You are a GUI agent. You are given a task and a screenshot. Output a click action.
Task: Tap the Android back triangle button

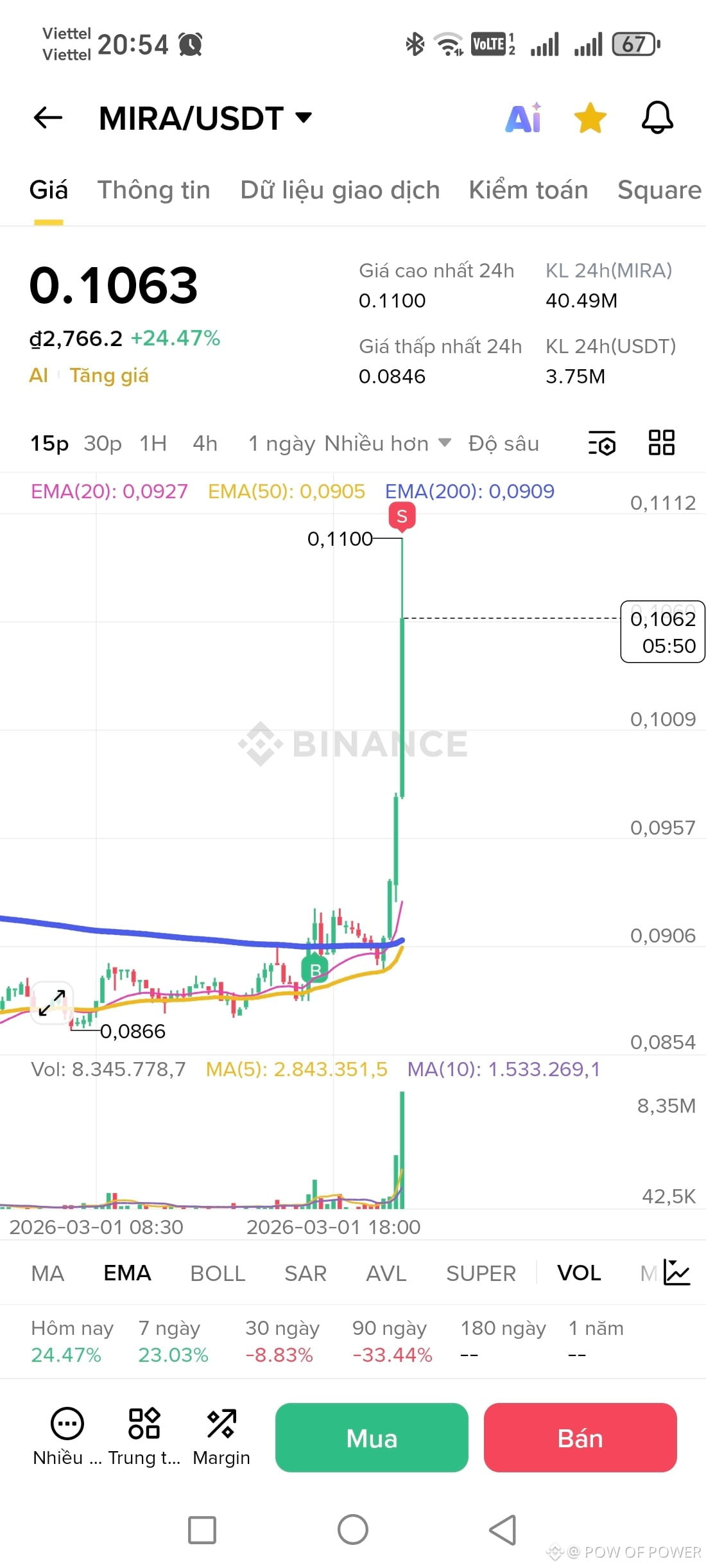503,1530
